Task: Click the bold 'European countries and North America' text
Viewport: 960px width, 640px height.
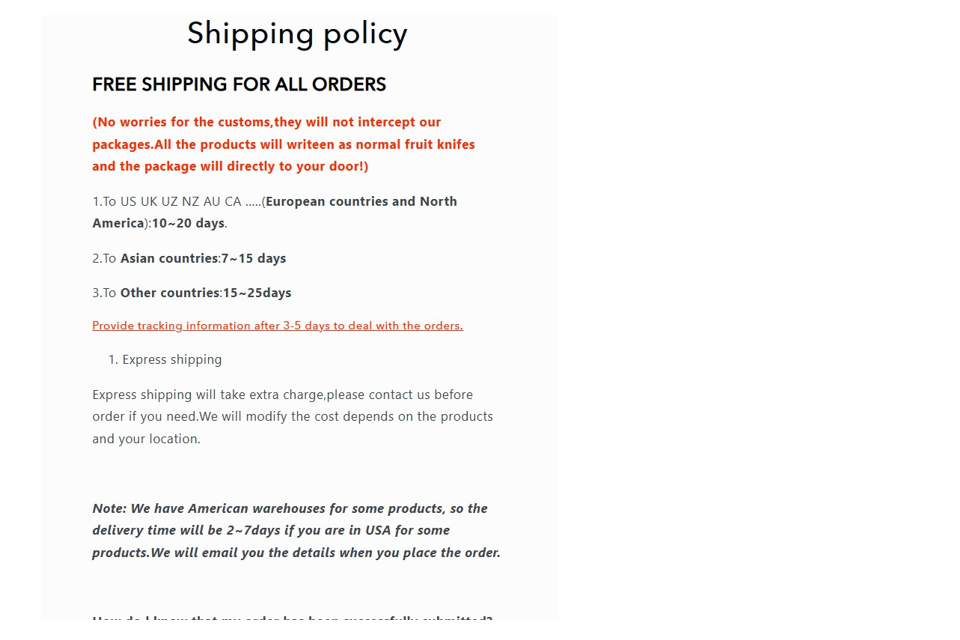Action: tap(361, 202)
